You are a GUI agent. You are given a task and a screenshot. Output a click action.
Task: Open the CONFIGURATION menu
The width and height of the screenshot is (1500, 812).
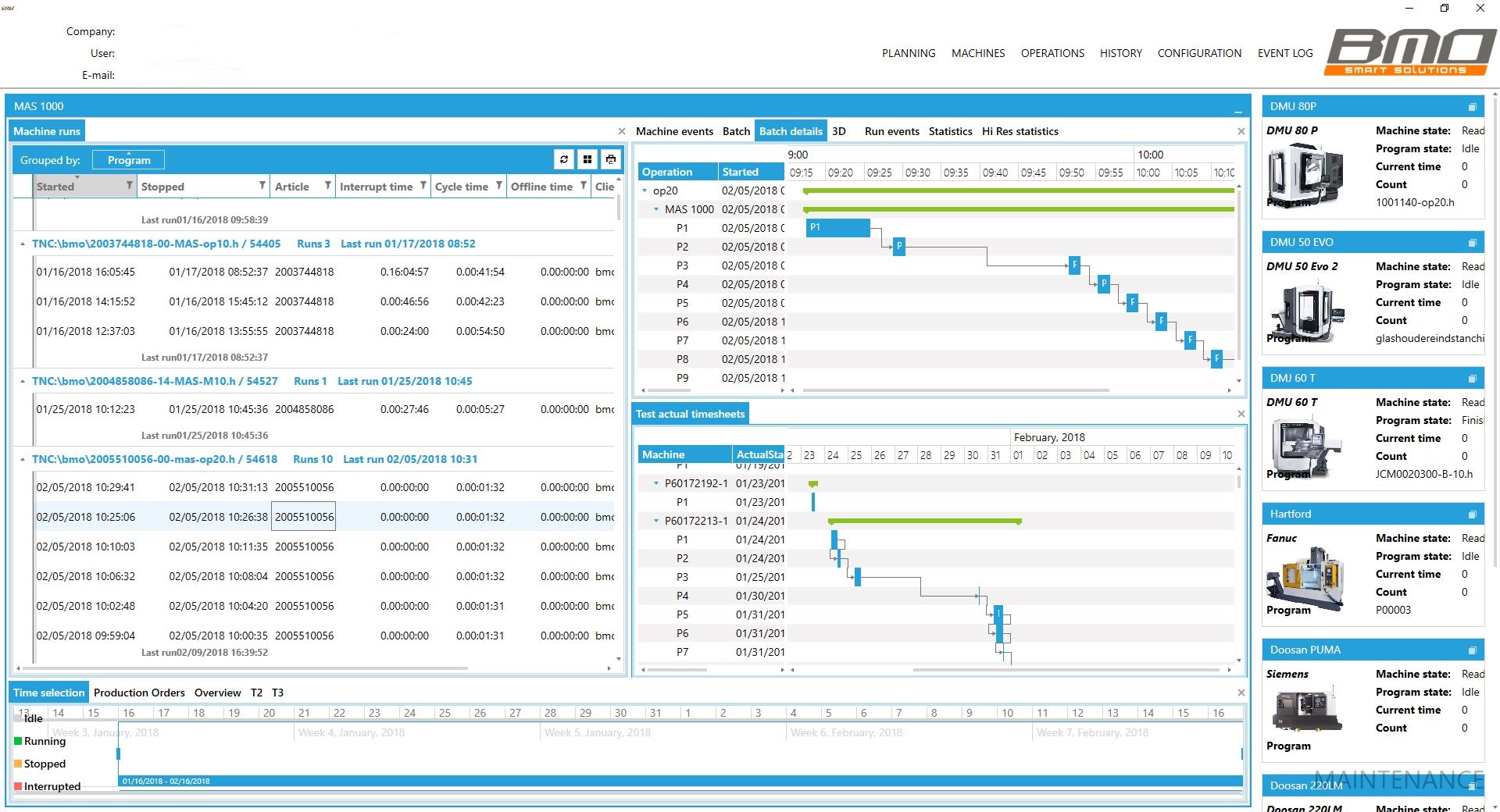point(1199,53)
